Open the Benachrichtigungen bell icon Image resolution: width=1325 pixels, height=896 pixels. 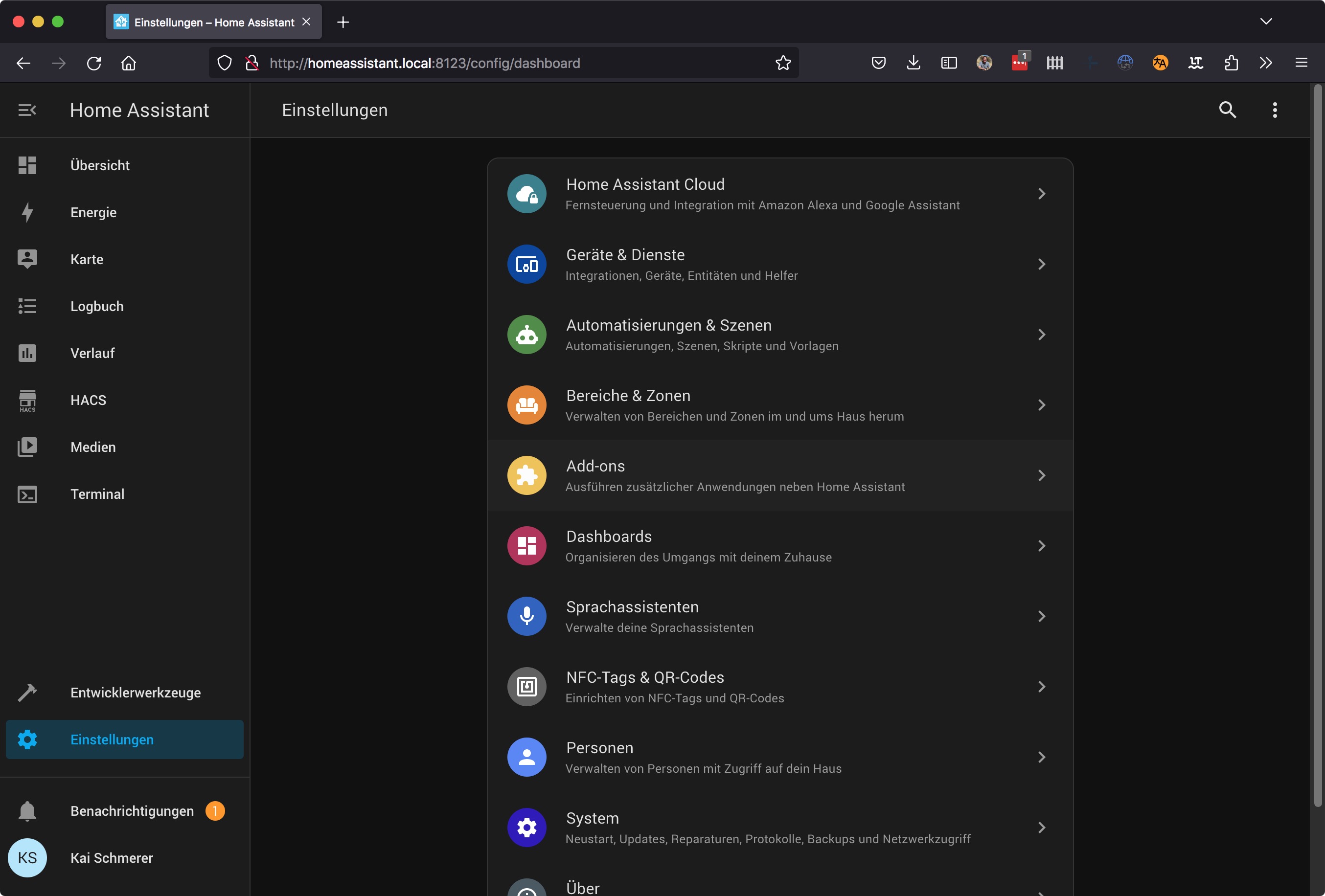[x=27, y=810]
